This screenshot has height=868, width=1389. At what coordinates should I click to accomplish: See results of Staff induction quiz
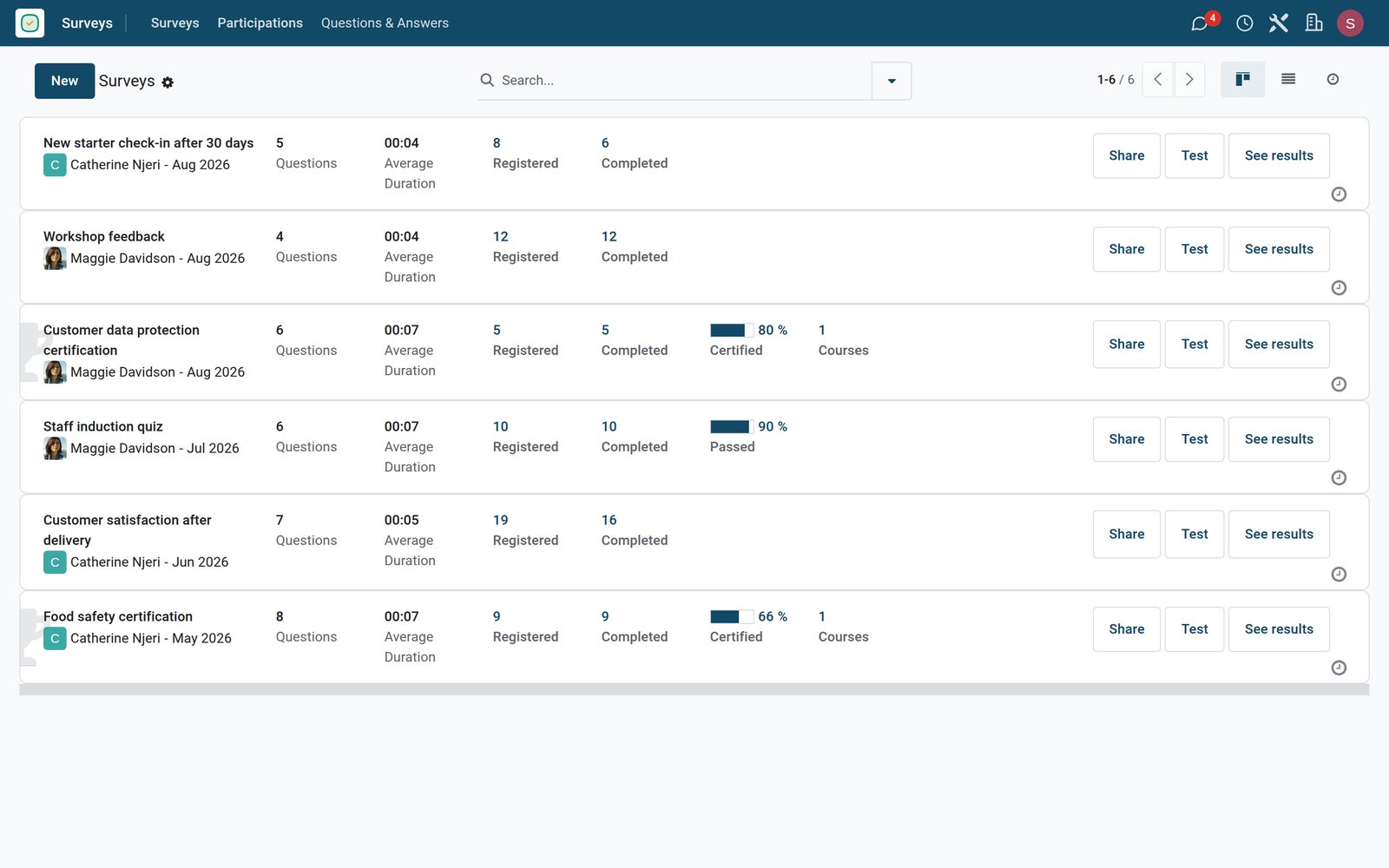1279,439
